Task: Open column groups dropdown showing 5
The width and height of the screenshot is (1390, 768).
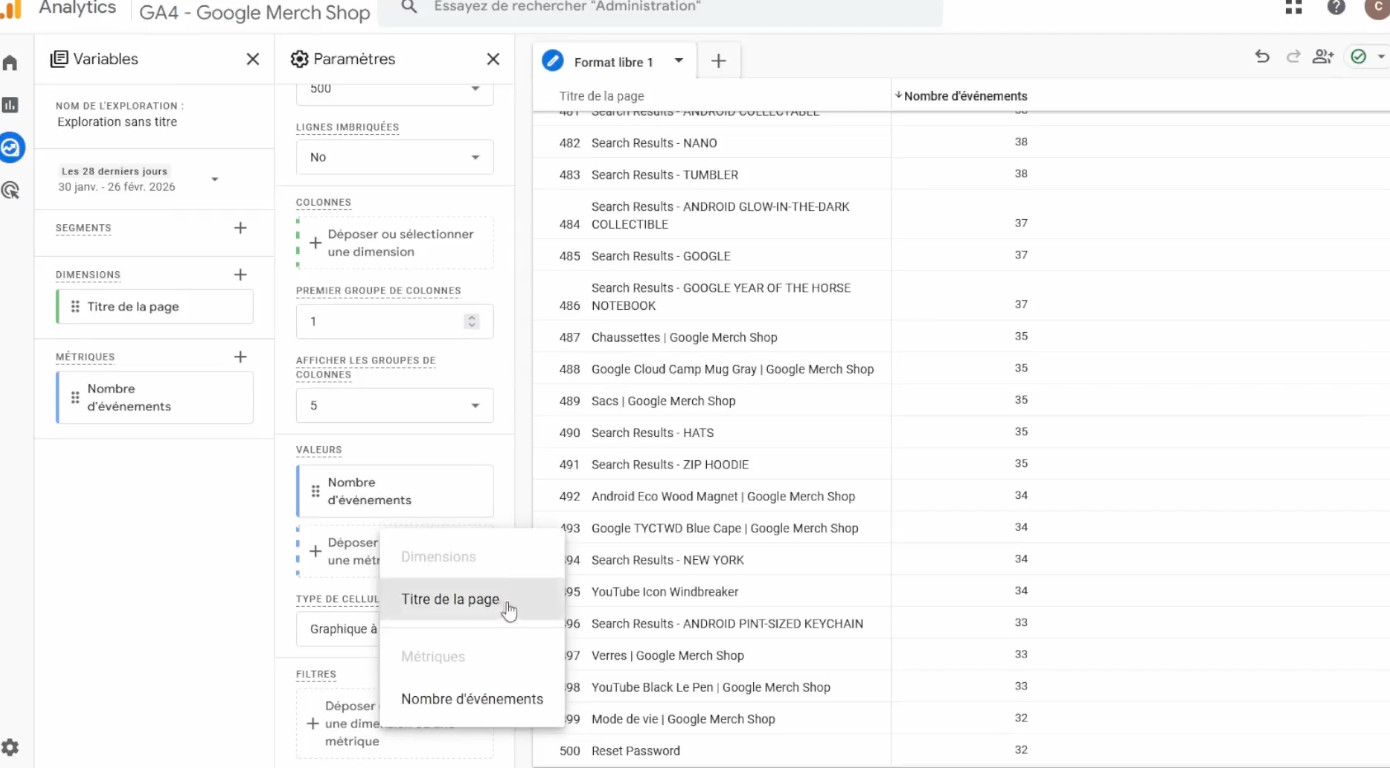Action: [x=394, y=406]
